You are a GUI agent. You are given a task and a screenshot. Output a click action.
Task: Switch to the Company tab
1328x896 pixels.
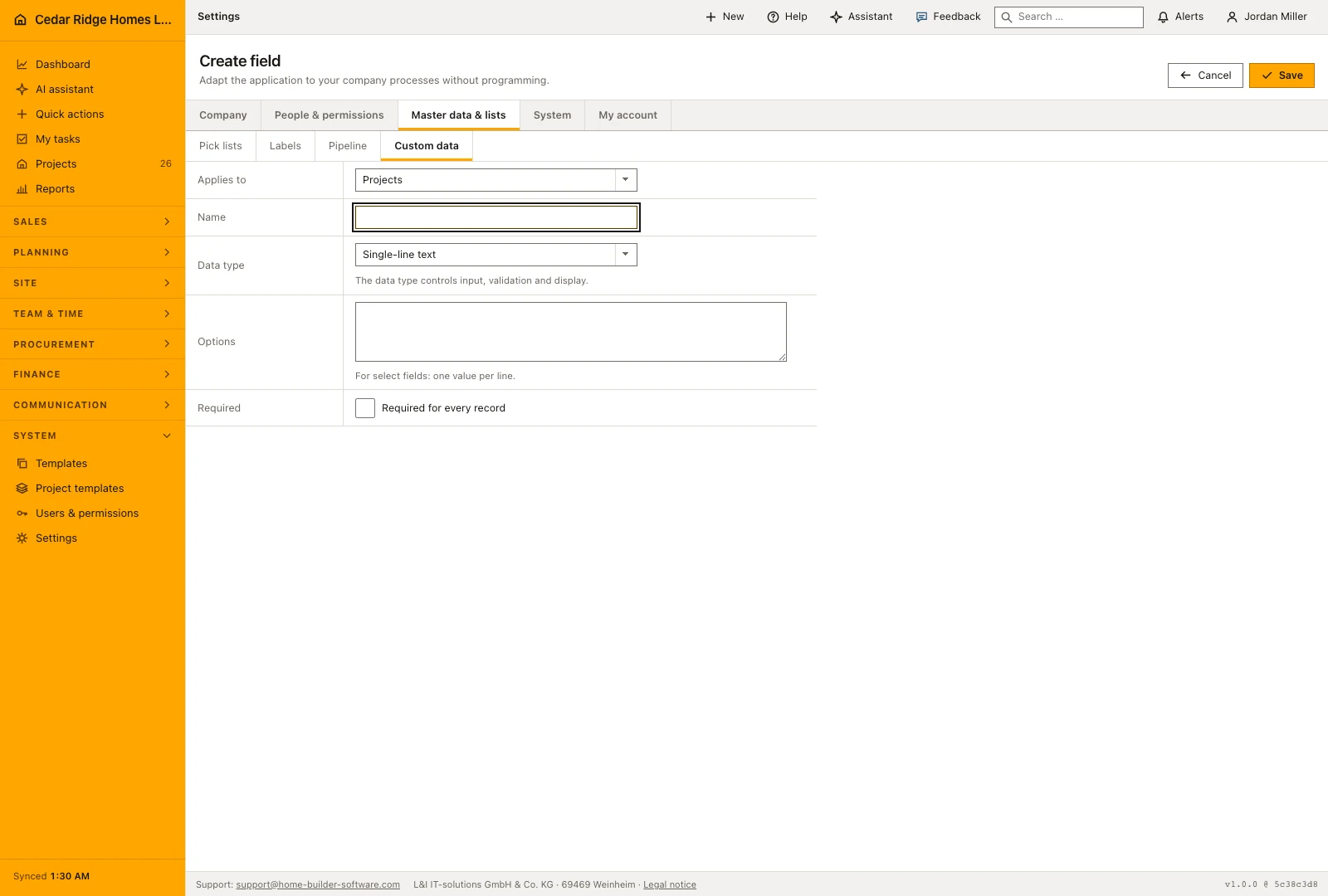(223, 115)
